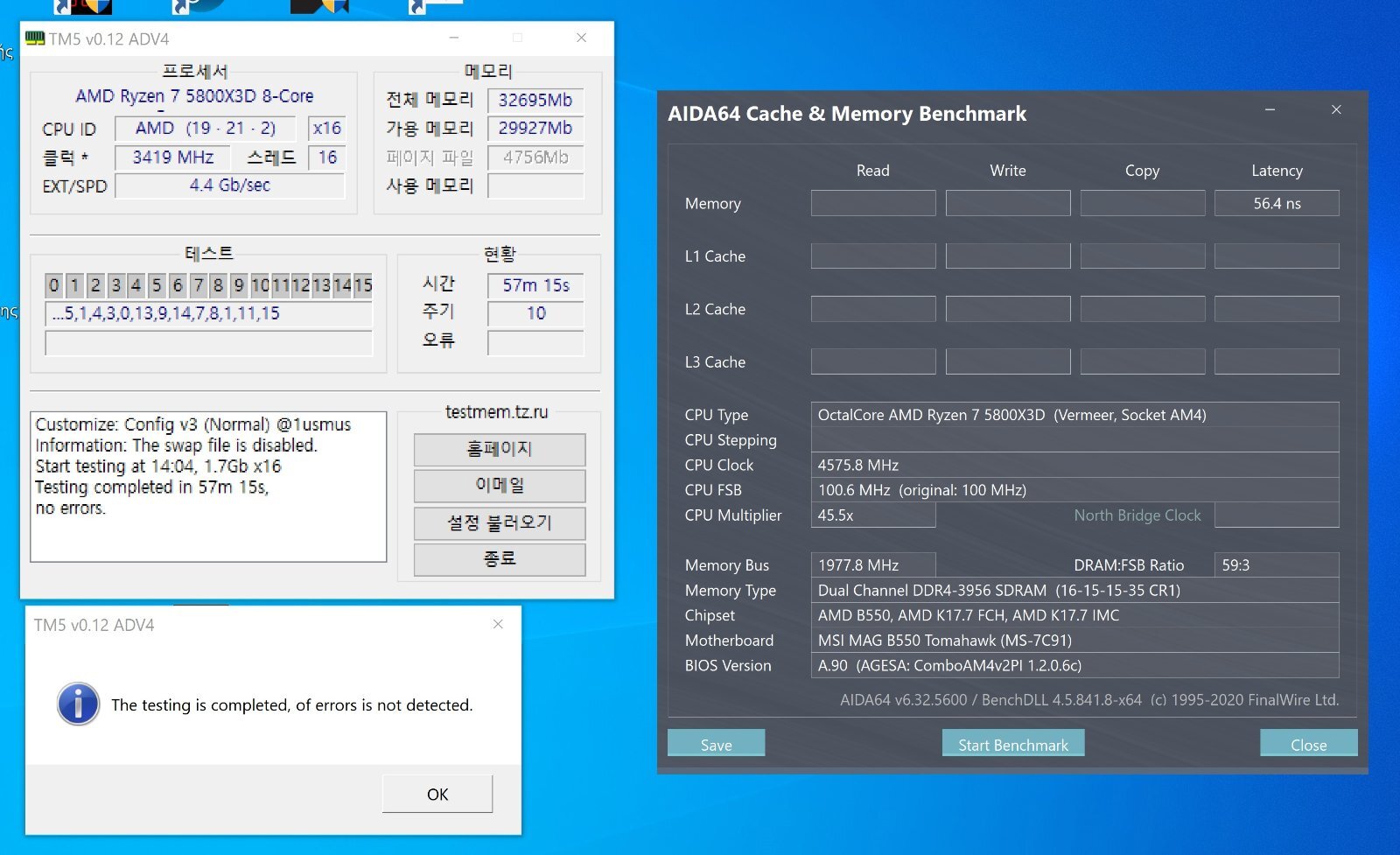Click the Chipset AMD B550 value
Screen dimensions: 1400x855
[1074, 615]
